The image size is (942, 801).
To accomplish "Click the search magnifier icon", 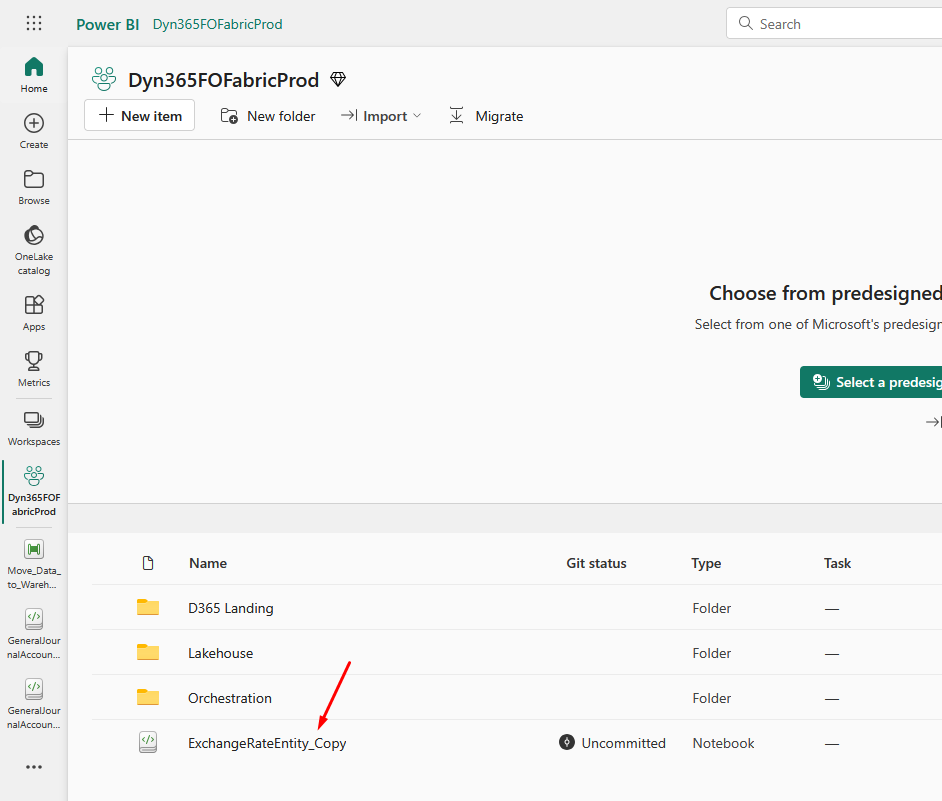I will pyautogui.click(x=746, y=23).
